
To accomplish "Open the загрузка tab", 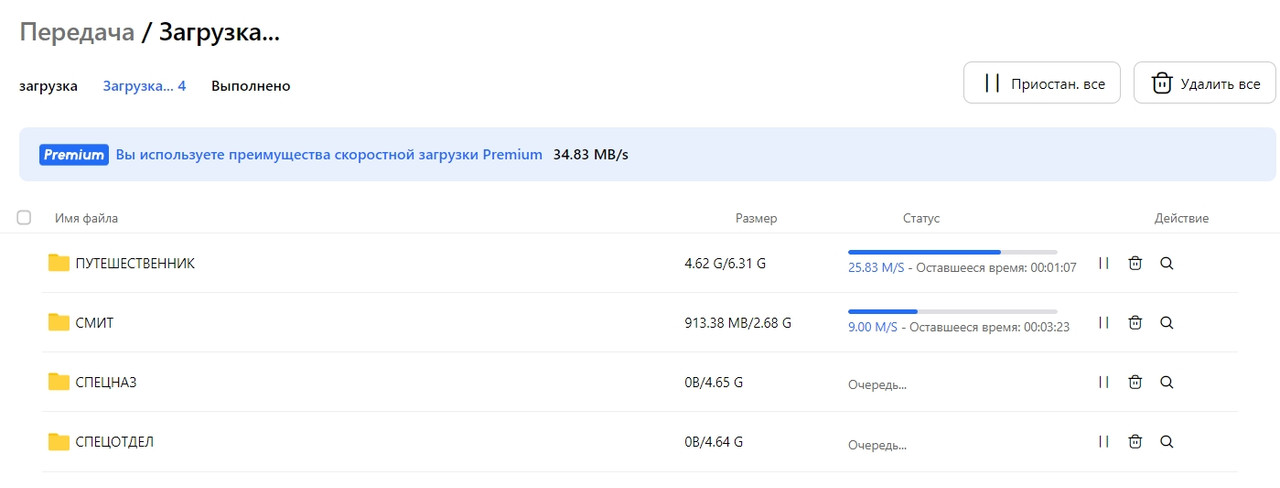I will [x=48, y=86].
